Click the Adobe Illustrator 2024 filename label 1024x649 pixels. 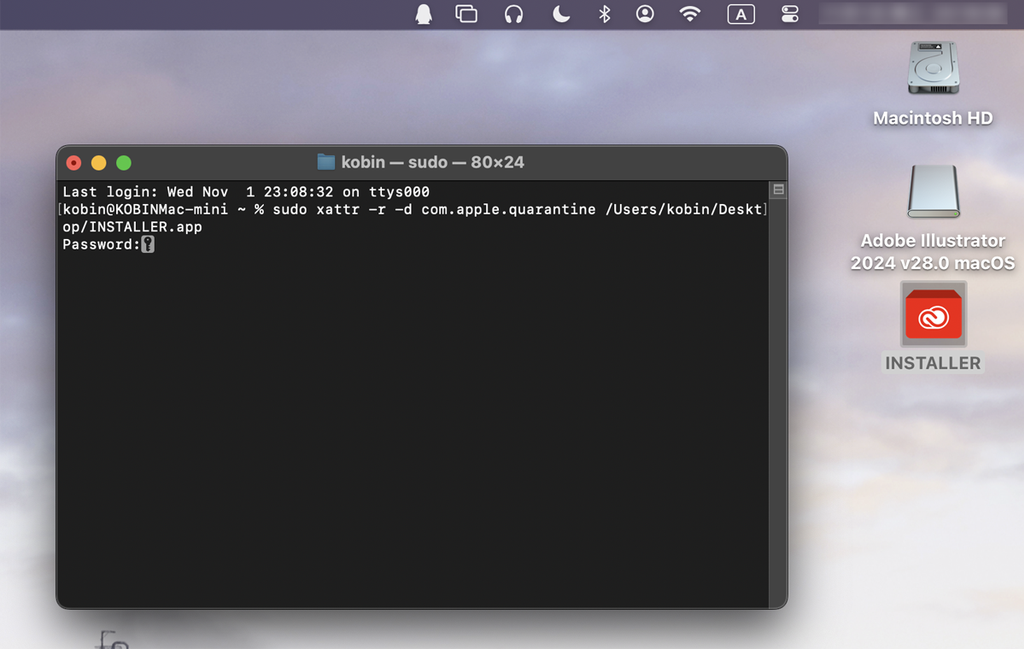932,249
